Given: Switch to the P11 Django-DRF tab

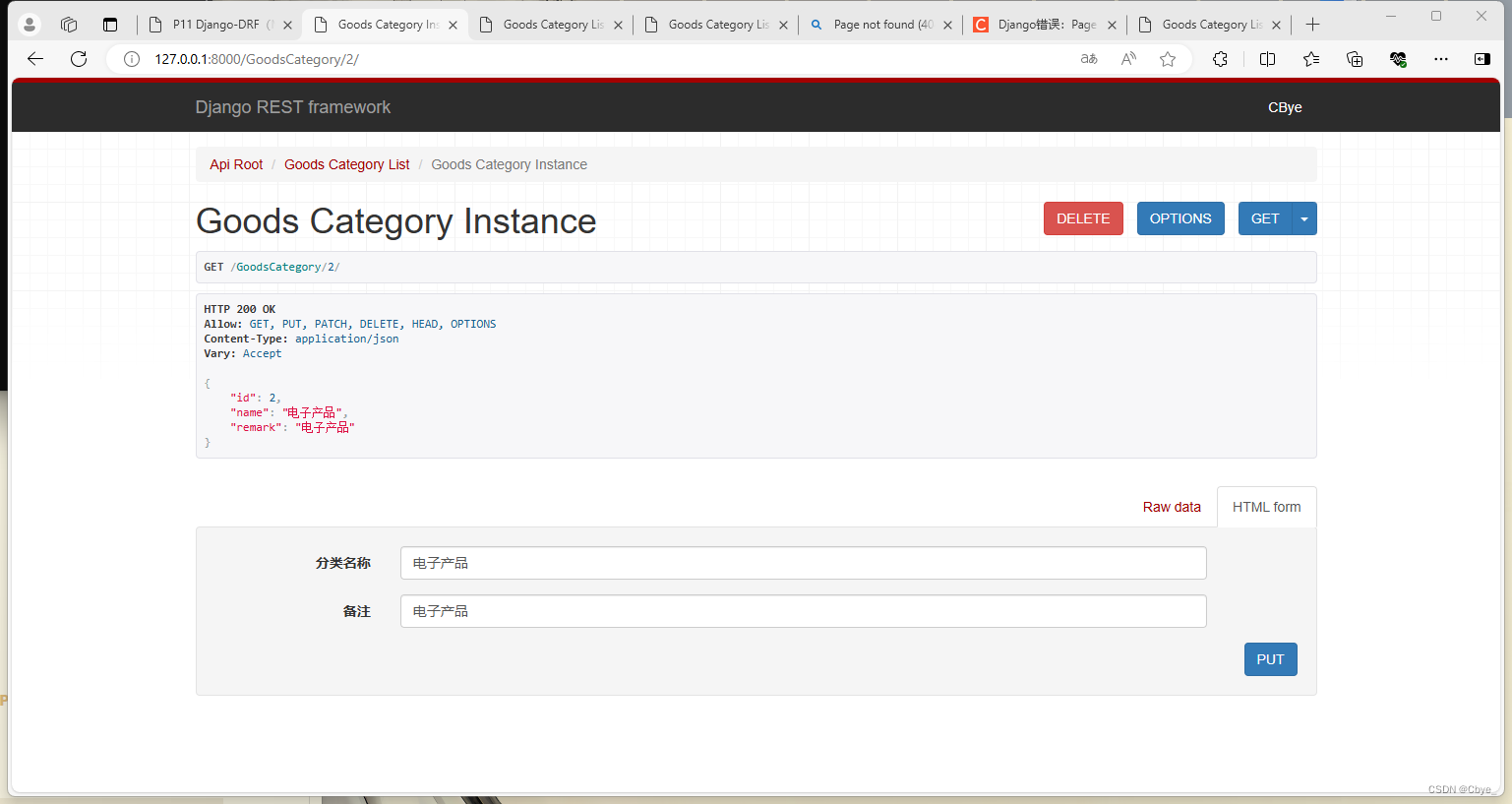Looking at the screenshot, I should click(x=218, y=25).
